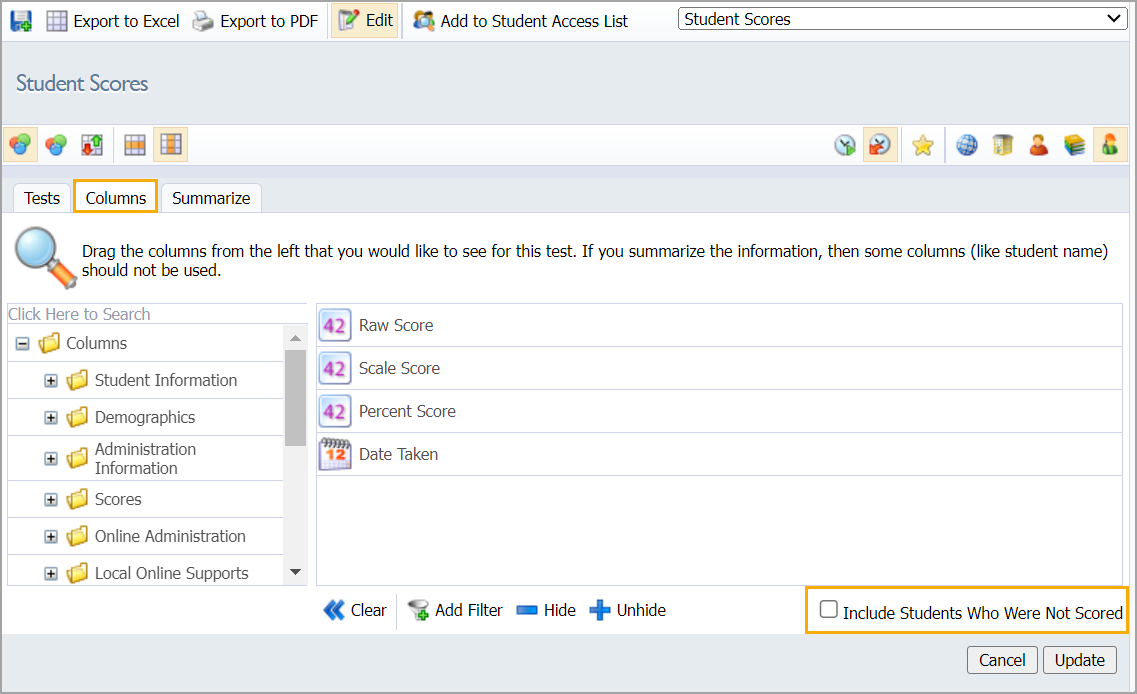Click the globe icon in toolbar
Viewport: 1137px width, 694px height.
click(967, 146)
